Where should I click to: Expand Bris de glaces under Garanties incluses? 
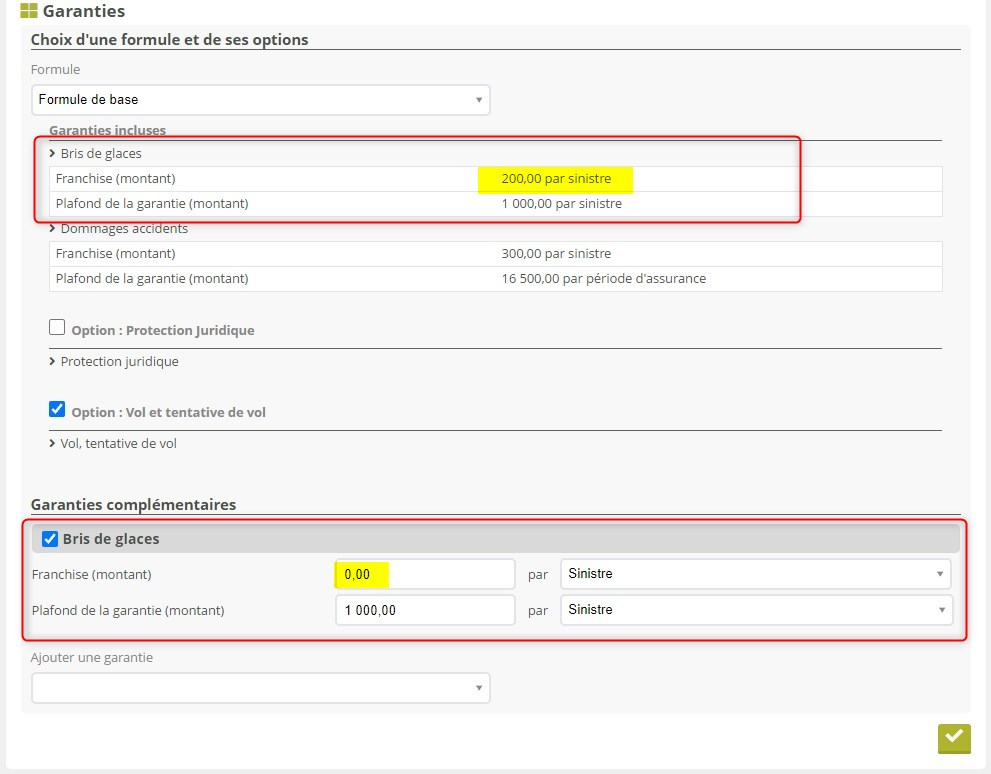99,154
